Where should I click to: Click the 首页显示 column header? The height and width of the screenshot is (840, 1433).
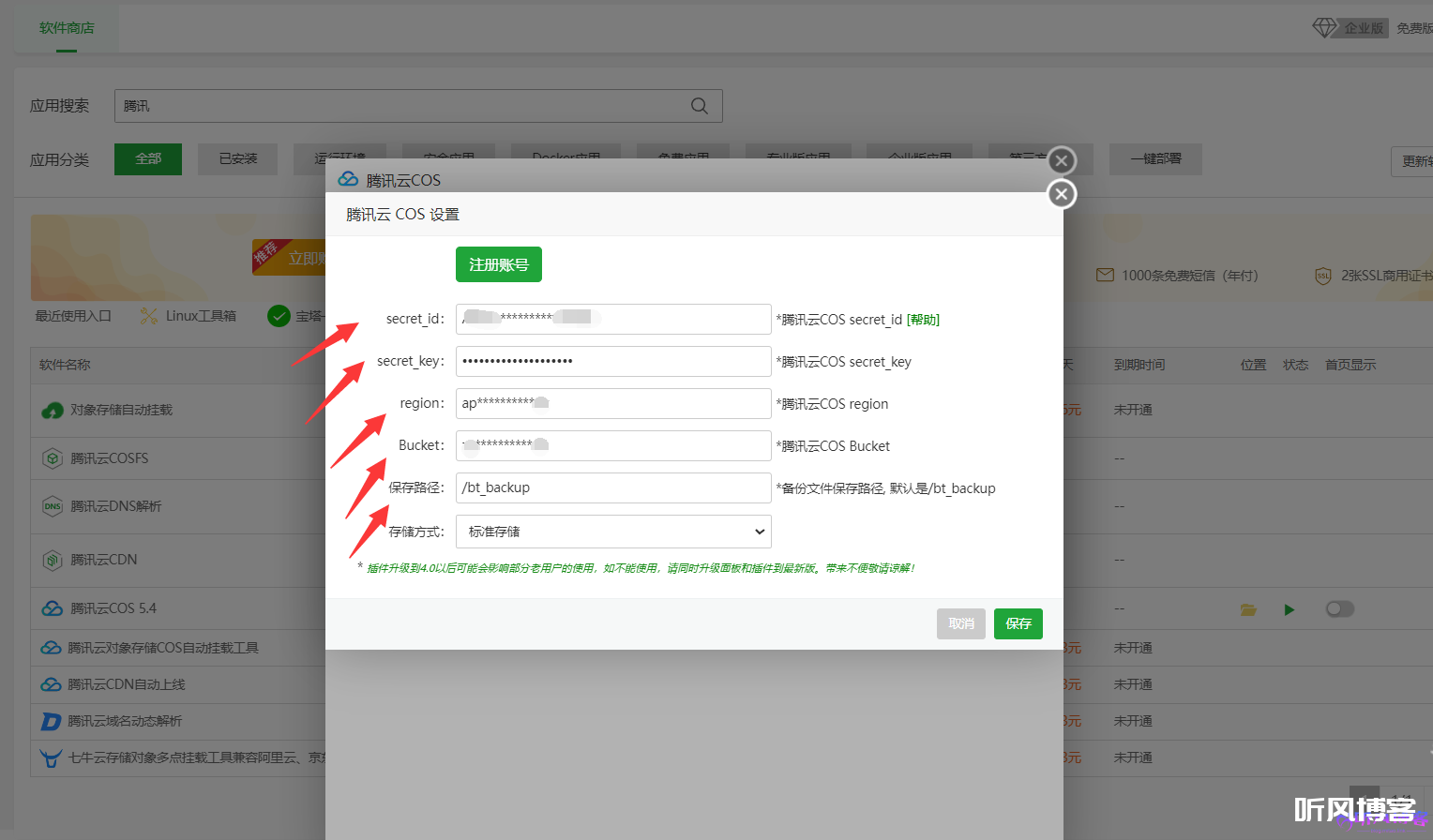1350,365
